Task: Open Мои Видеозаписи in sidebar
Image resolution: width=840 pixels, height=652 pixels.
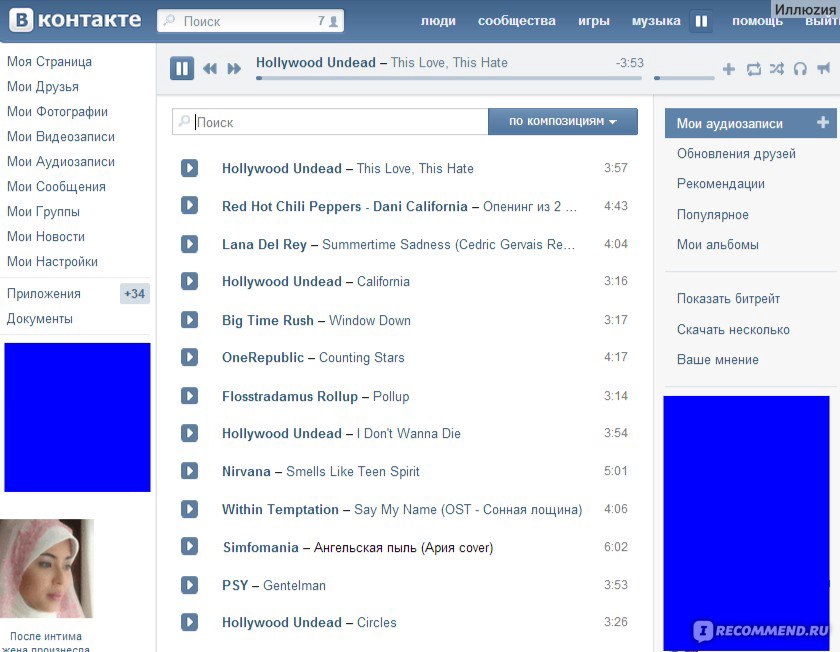Action: click(61, 137)
